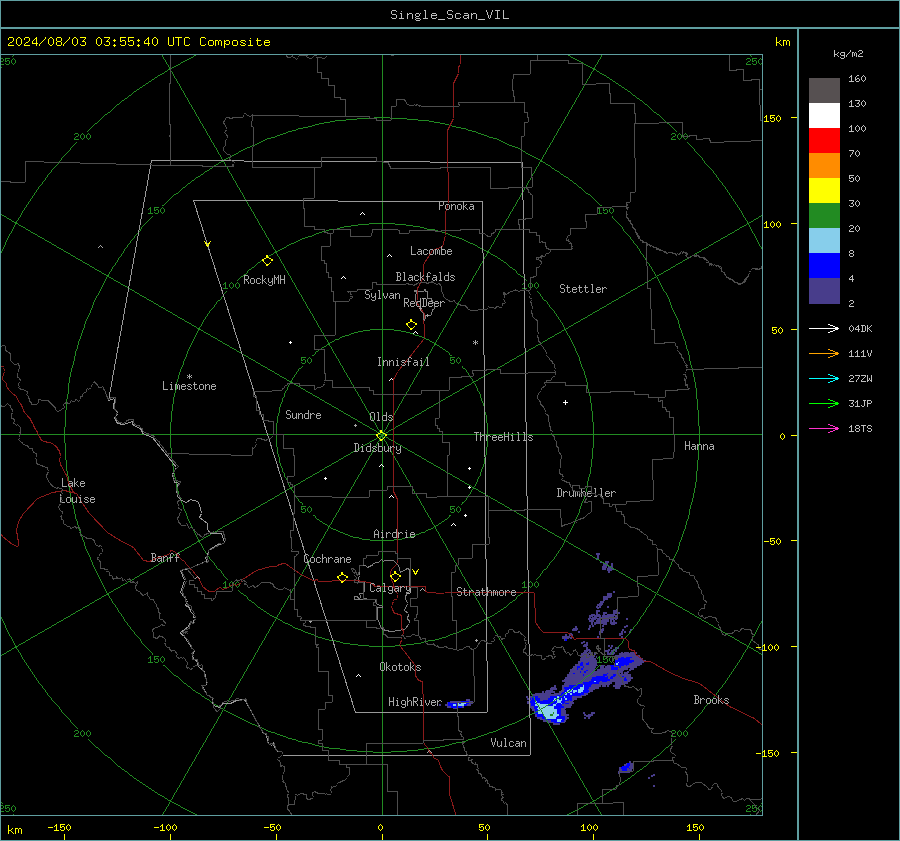Click the 111V legend label
900x841 pixels.
860,354
